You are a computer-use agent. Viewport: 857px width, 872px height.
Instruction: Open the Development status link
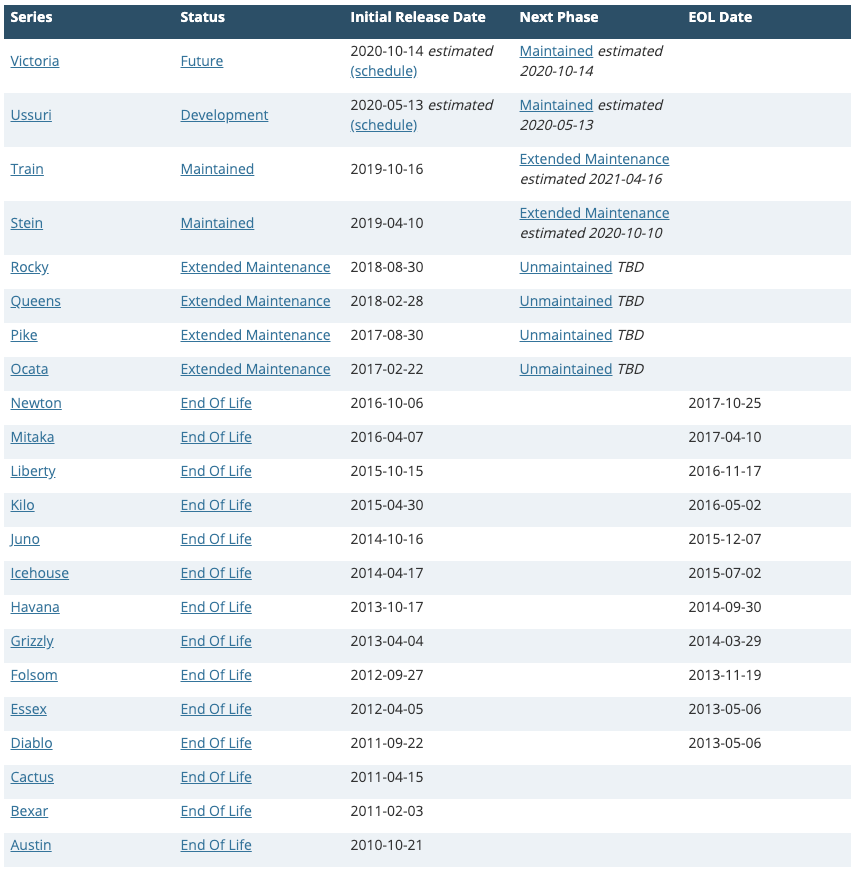(224, 115)
